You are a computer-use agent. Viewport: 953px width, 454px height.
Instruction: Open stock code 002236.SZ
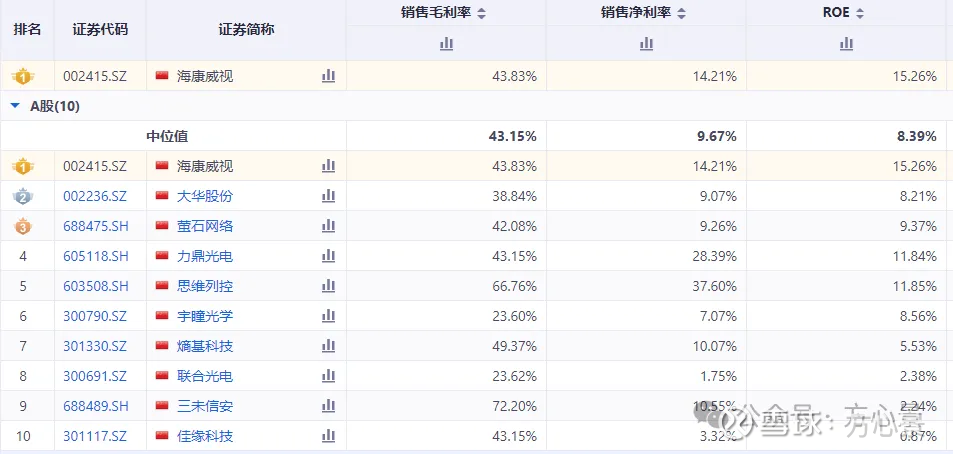(95, 196)
